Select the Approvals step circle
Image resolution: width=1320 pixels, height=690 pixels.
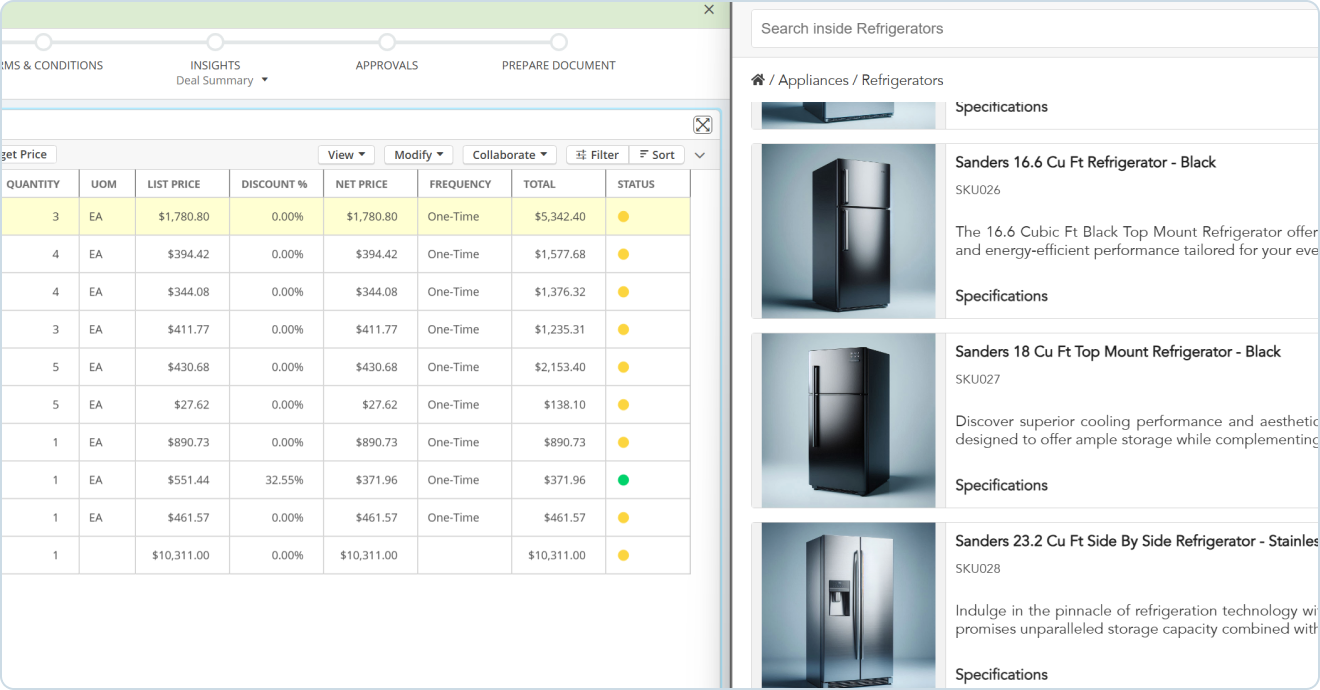click(x=387, y=42)
